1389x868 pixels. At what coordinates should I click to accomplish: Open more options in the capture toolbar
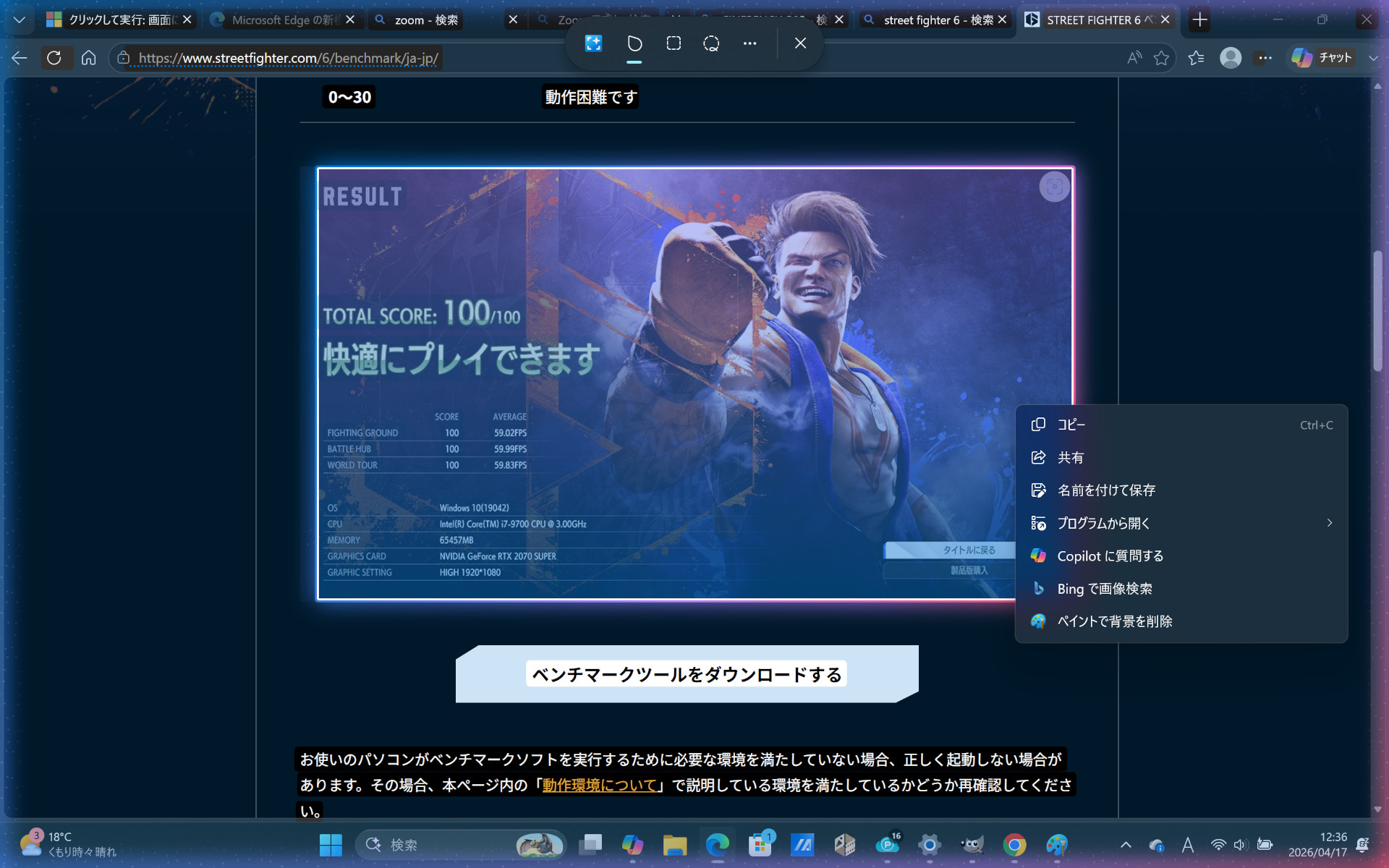click(x=749, y=43)
